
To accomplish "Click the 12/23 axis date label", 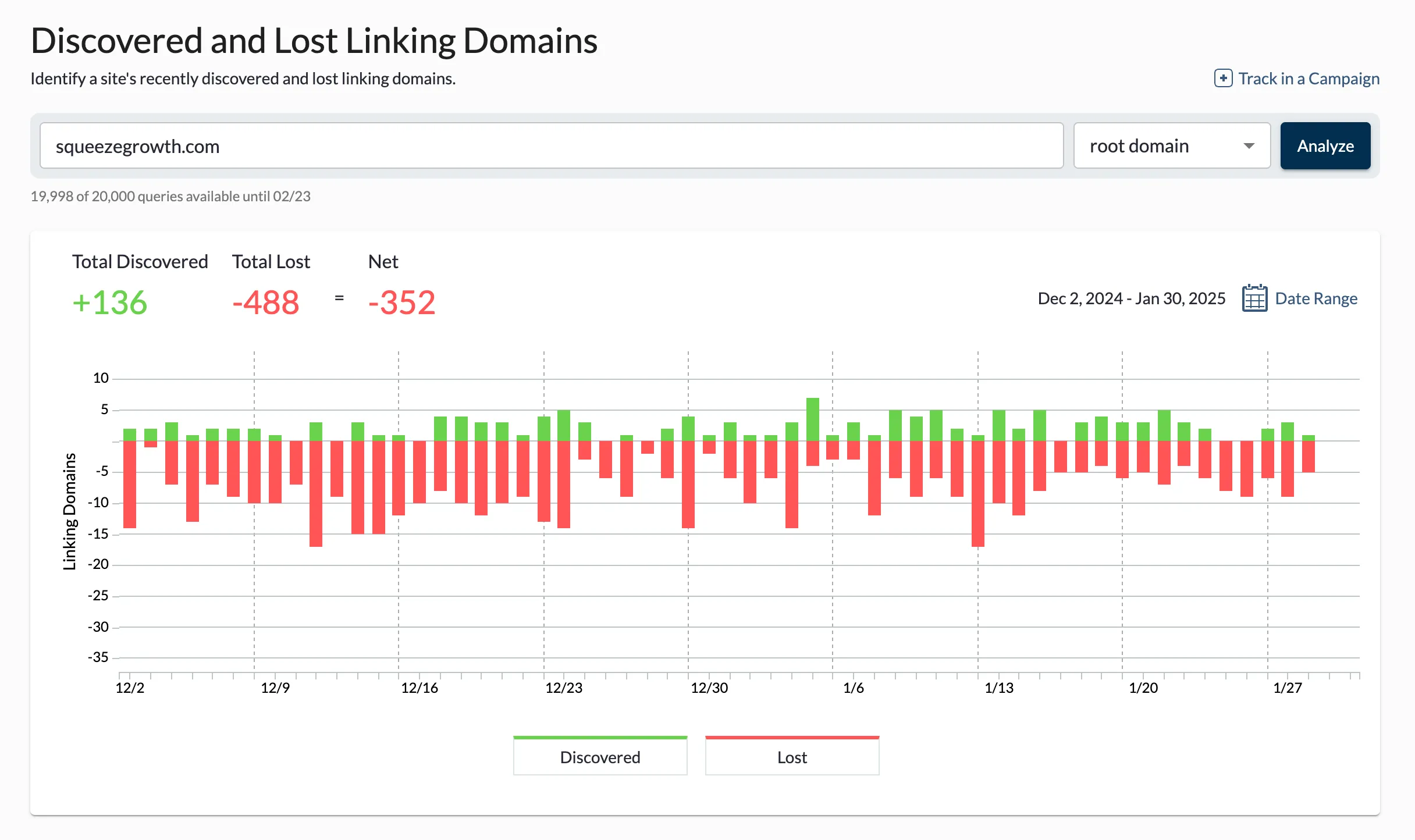I will click(x=564, y=688).
